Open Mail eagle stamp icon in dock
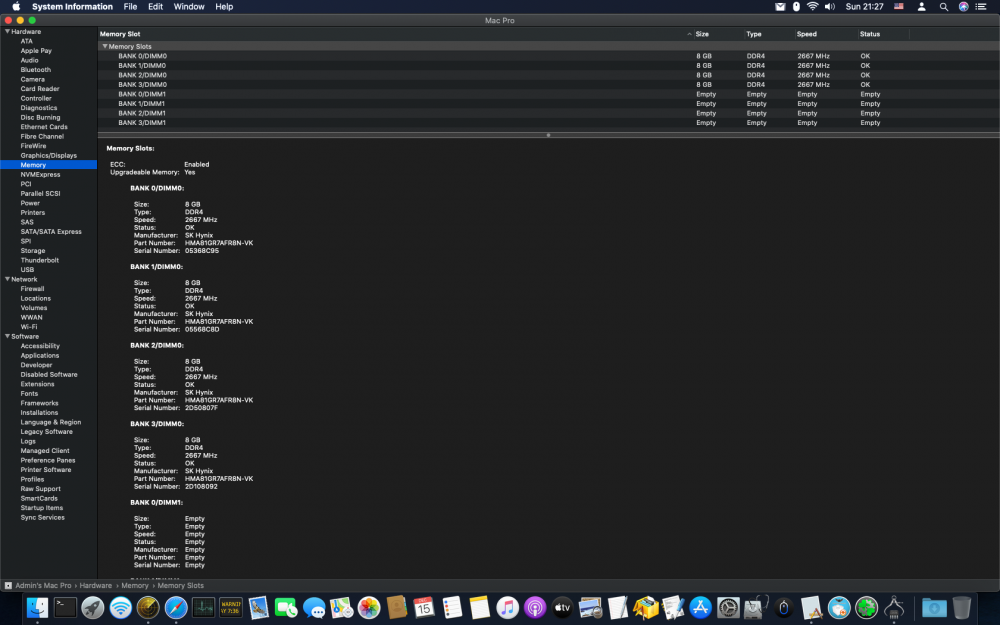1000x625 pixels. point(258,607)
